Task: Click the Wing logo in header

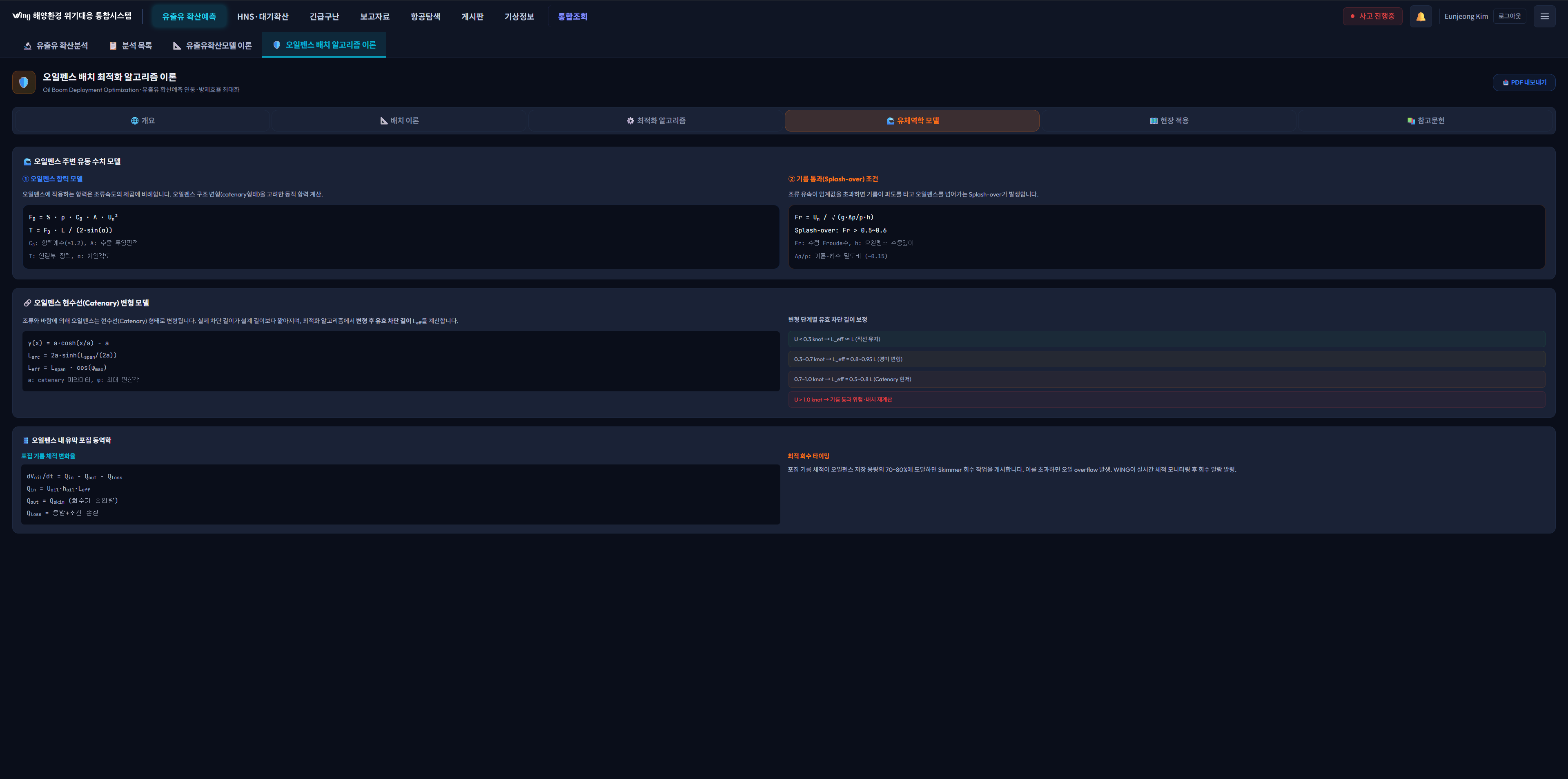Action: pos(21,16)
